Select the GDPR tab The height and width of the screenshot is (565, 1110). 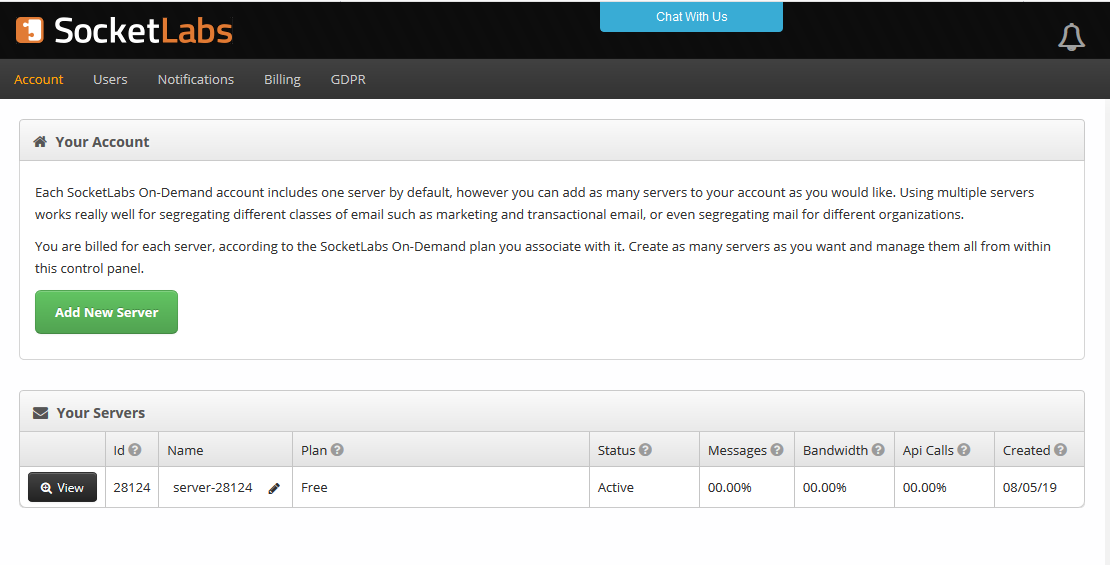(348, 79)
